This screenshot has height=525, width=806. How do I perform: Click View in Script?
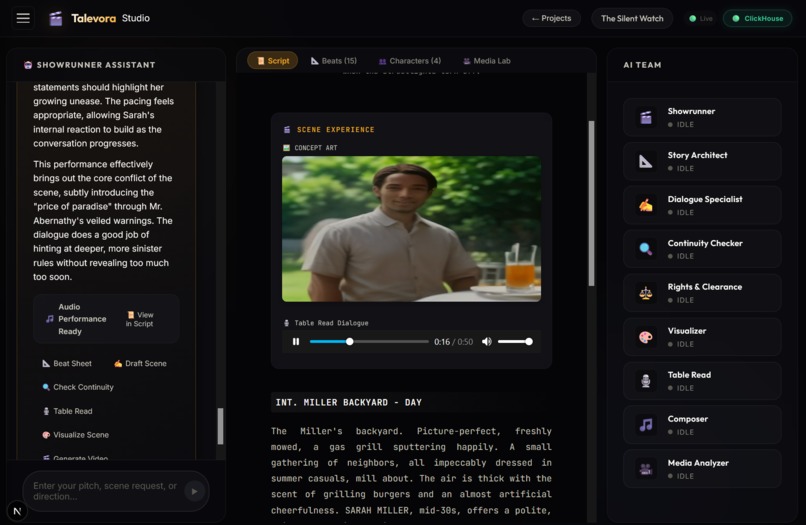[x=140, y=319]
